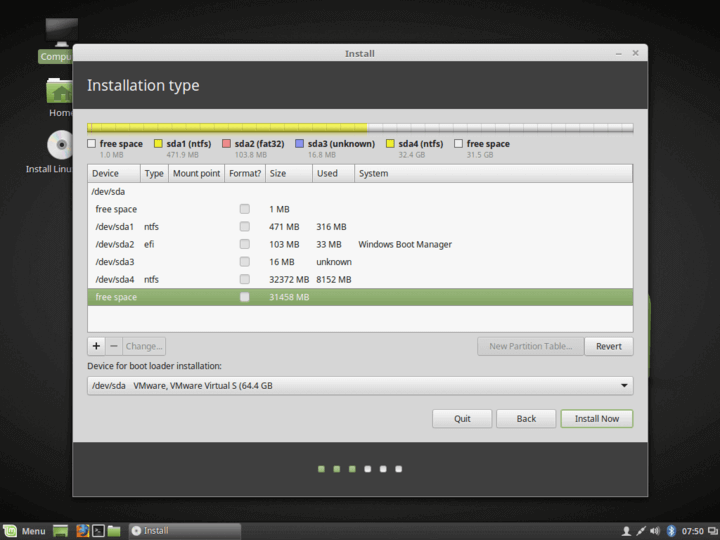Click the Bluetooth icon in system tray
Viewport: 720px width, 540px height.
point(672,530)
